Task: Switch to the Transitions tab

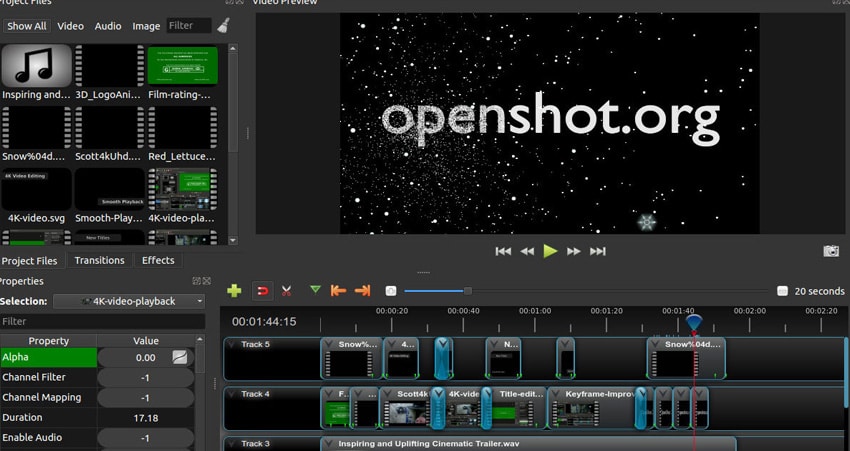Action: click(100, 260)
